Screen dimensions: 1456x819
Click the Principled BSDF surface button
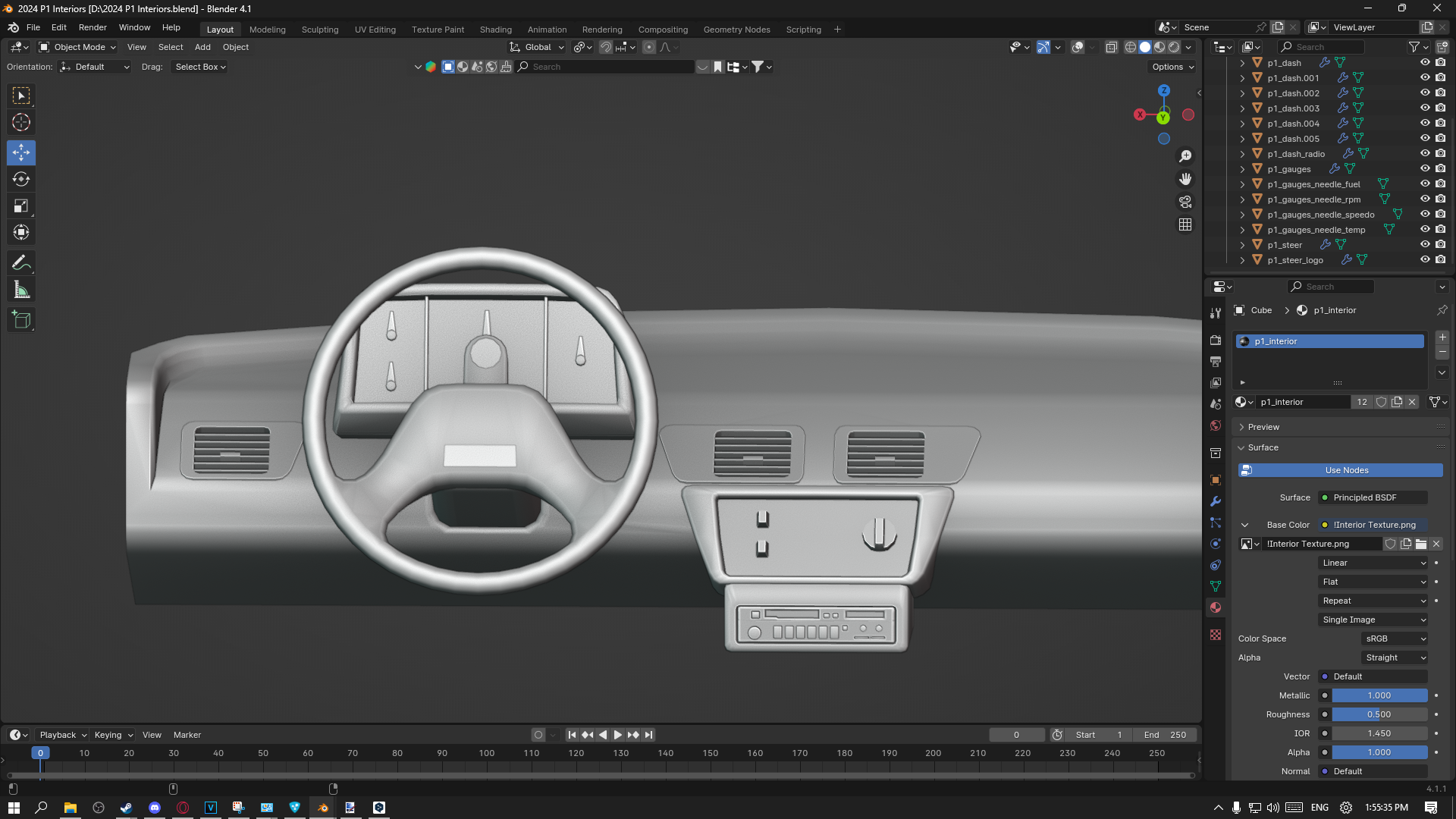[1373, 497]
